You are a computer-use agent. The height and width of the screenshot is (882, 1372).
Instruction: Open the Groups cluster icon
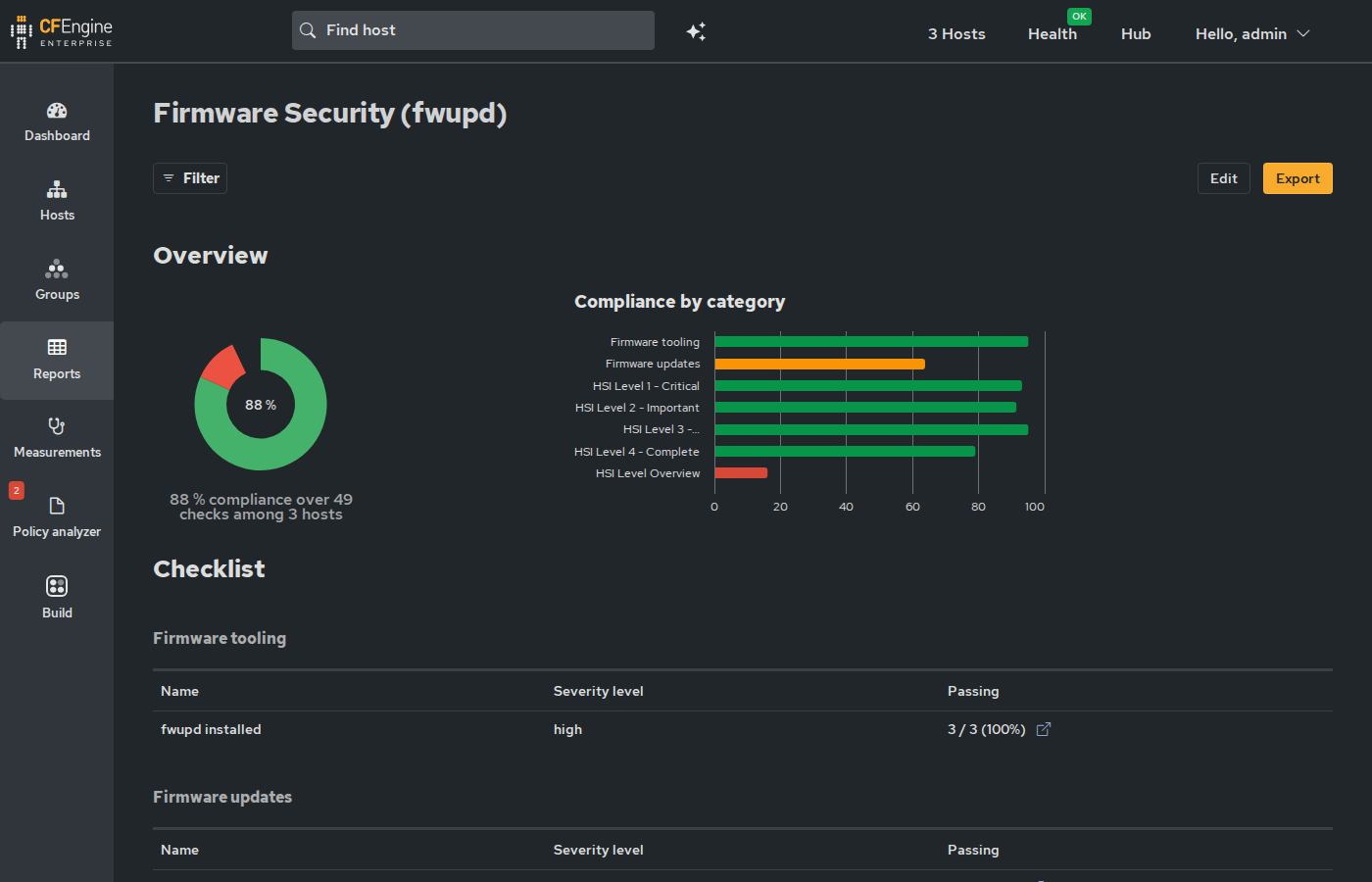pyautogui.click(x=57, y=269)
